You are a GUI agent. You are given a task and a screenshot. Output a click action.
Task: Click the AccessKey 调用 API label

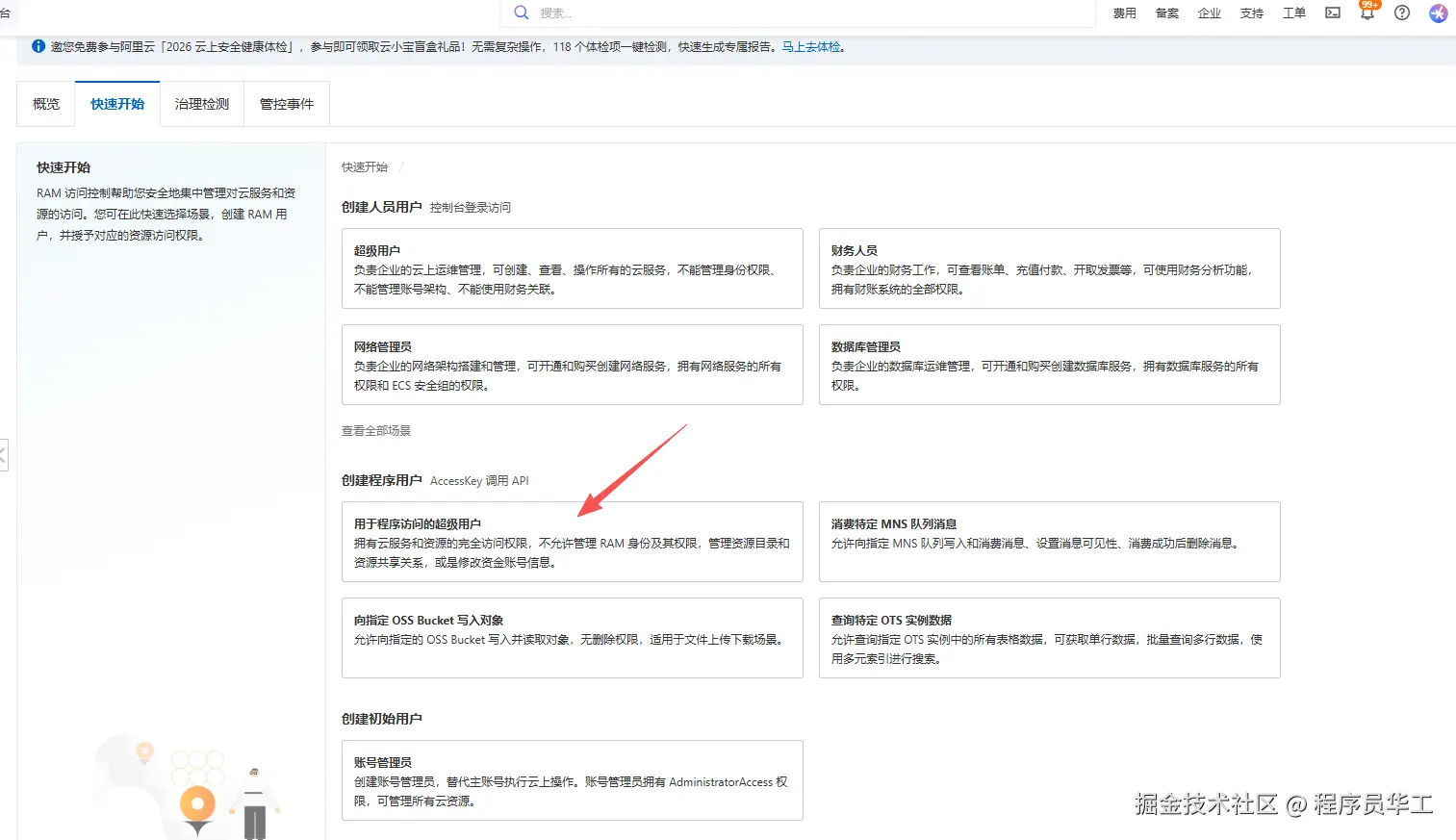point(479,481)
